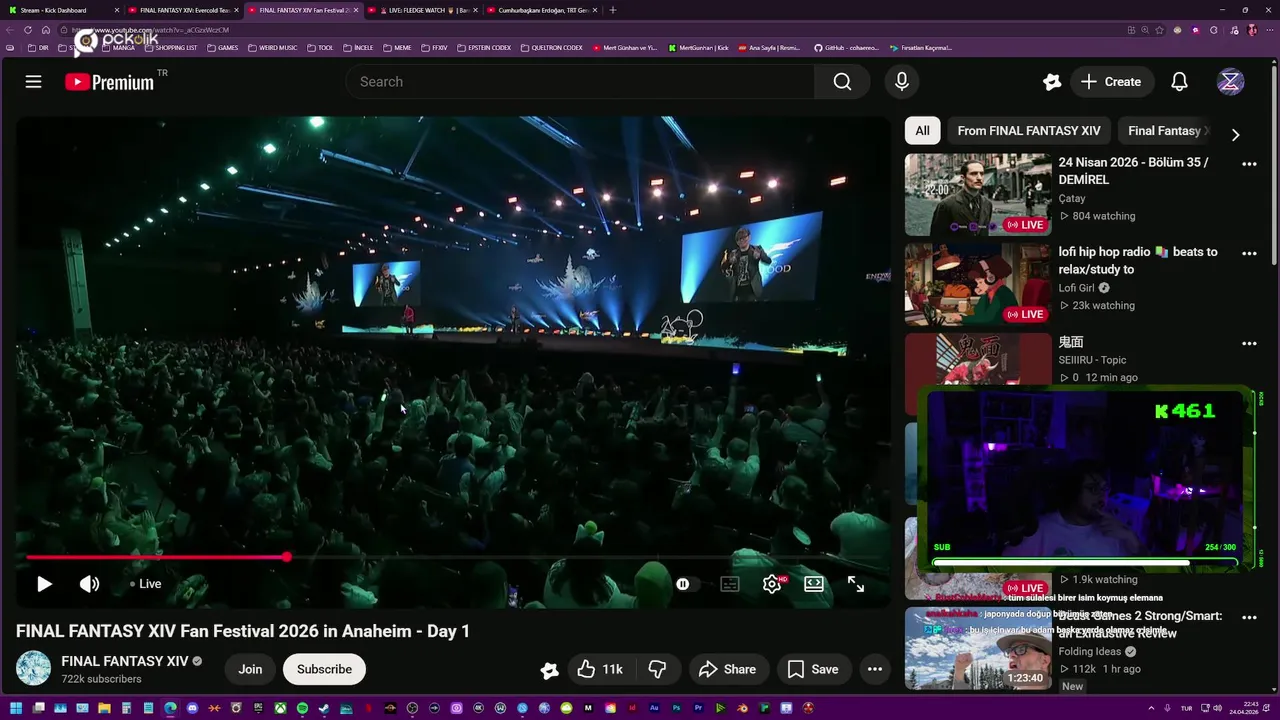Open the account avatar menu
1280x720 pixels.
(x=1230, y=82)
